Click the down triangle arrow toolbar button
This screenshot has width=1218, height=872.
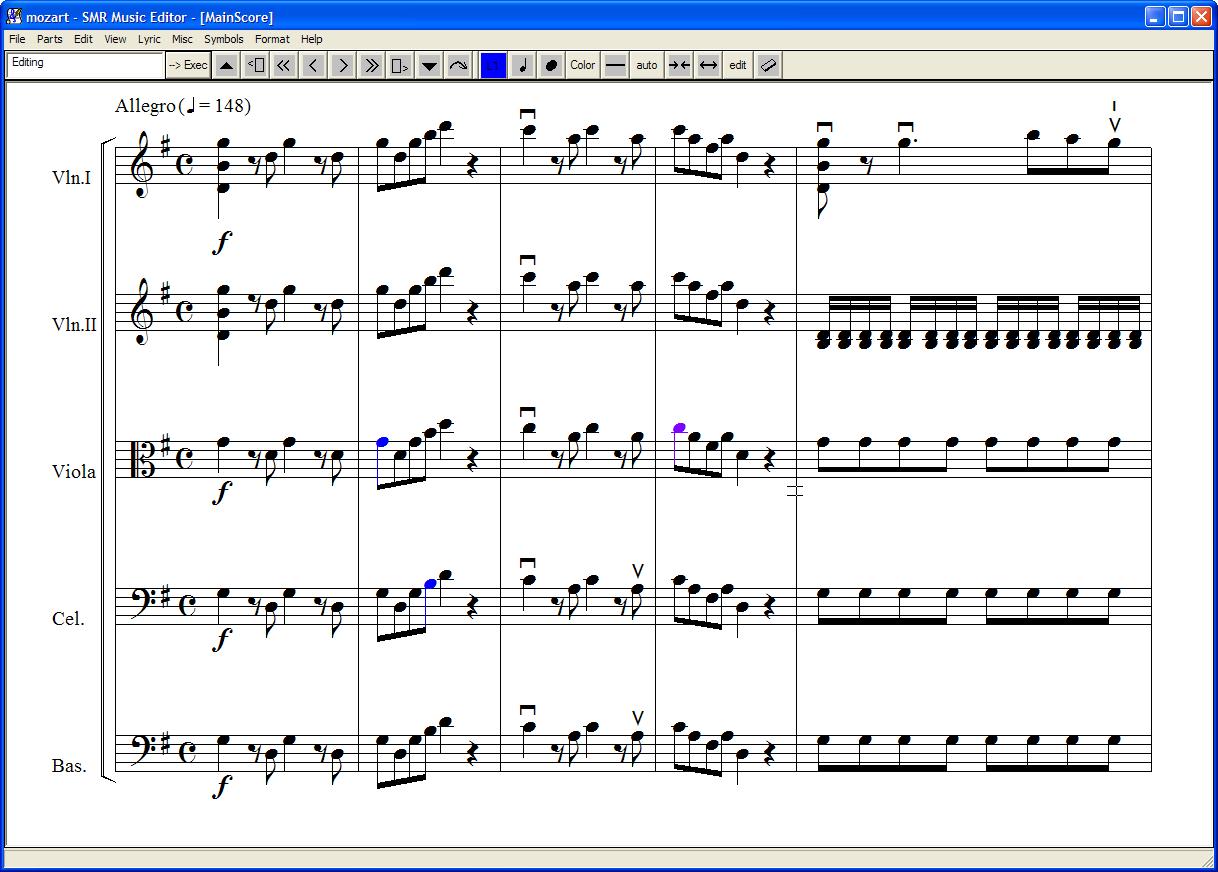[x=429, y=65]
